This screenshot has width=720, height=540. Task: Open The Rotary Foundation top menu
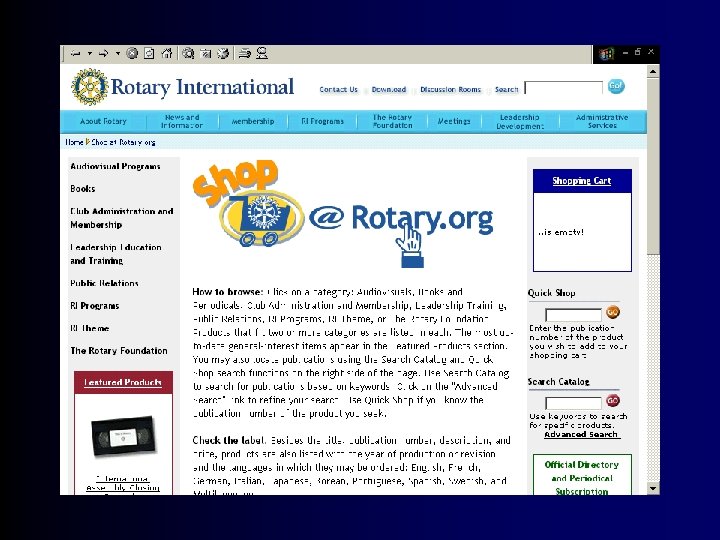tap(392, 121)
